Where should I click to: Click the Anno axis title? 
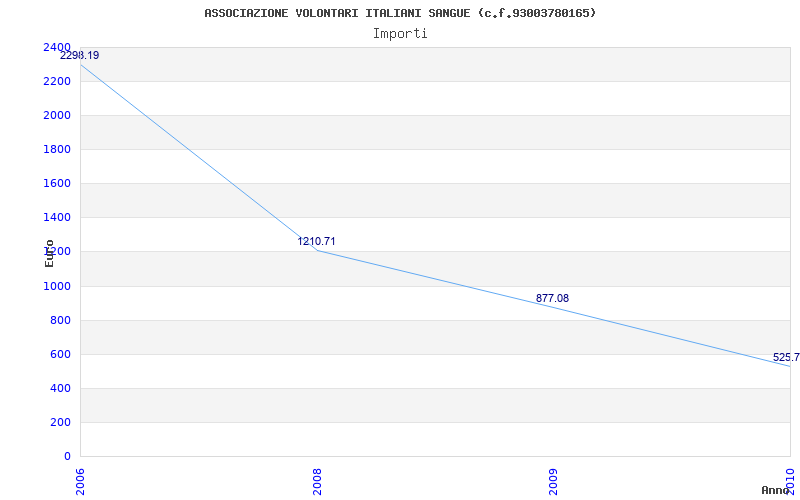(x=776, y=490)
